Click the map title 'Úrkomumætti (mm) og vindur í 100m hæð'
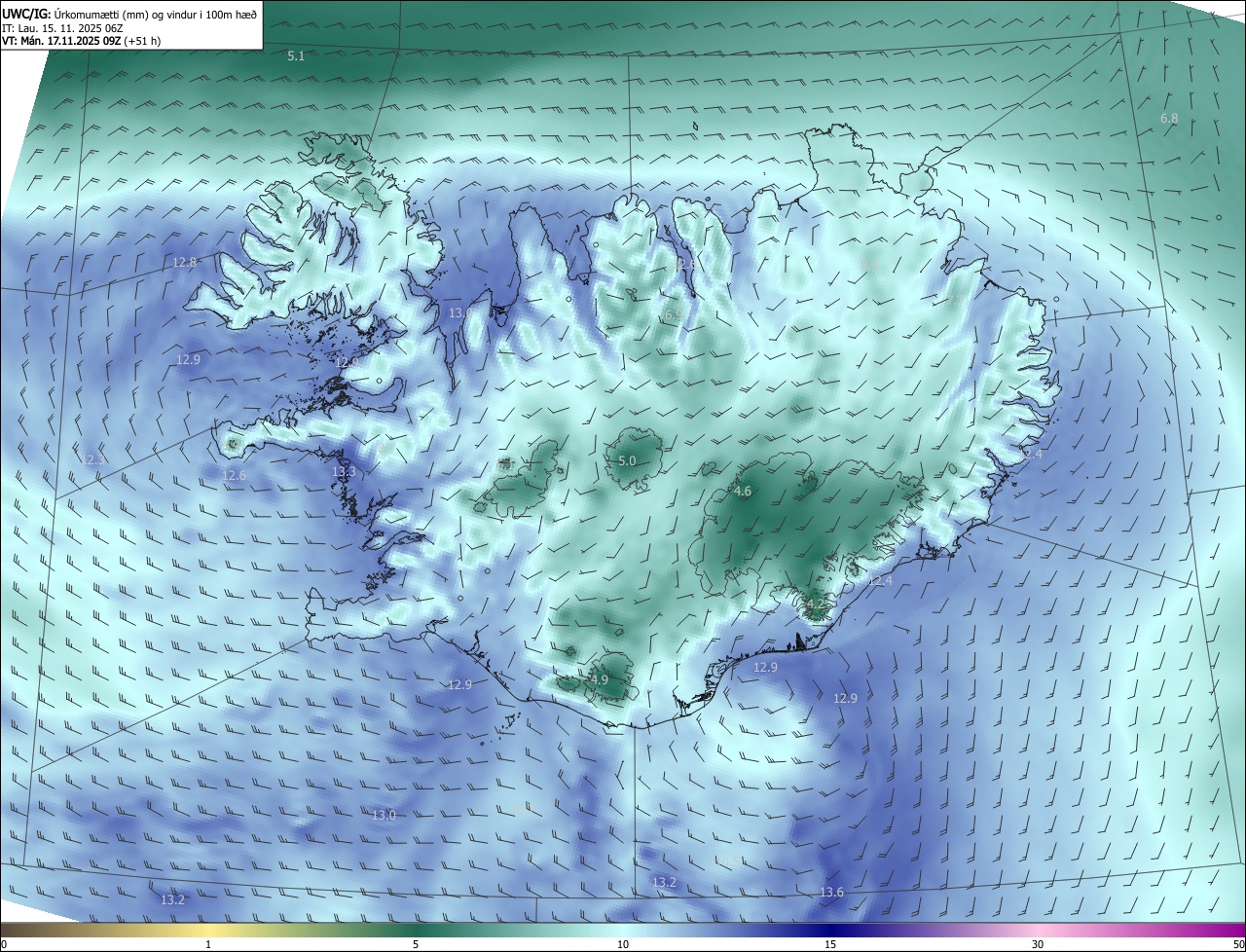This screenshot has height=952, width=1246. pyautogui.click(x=156, y=14)
